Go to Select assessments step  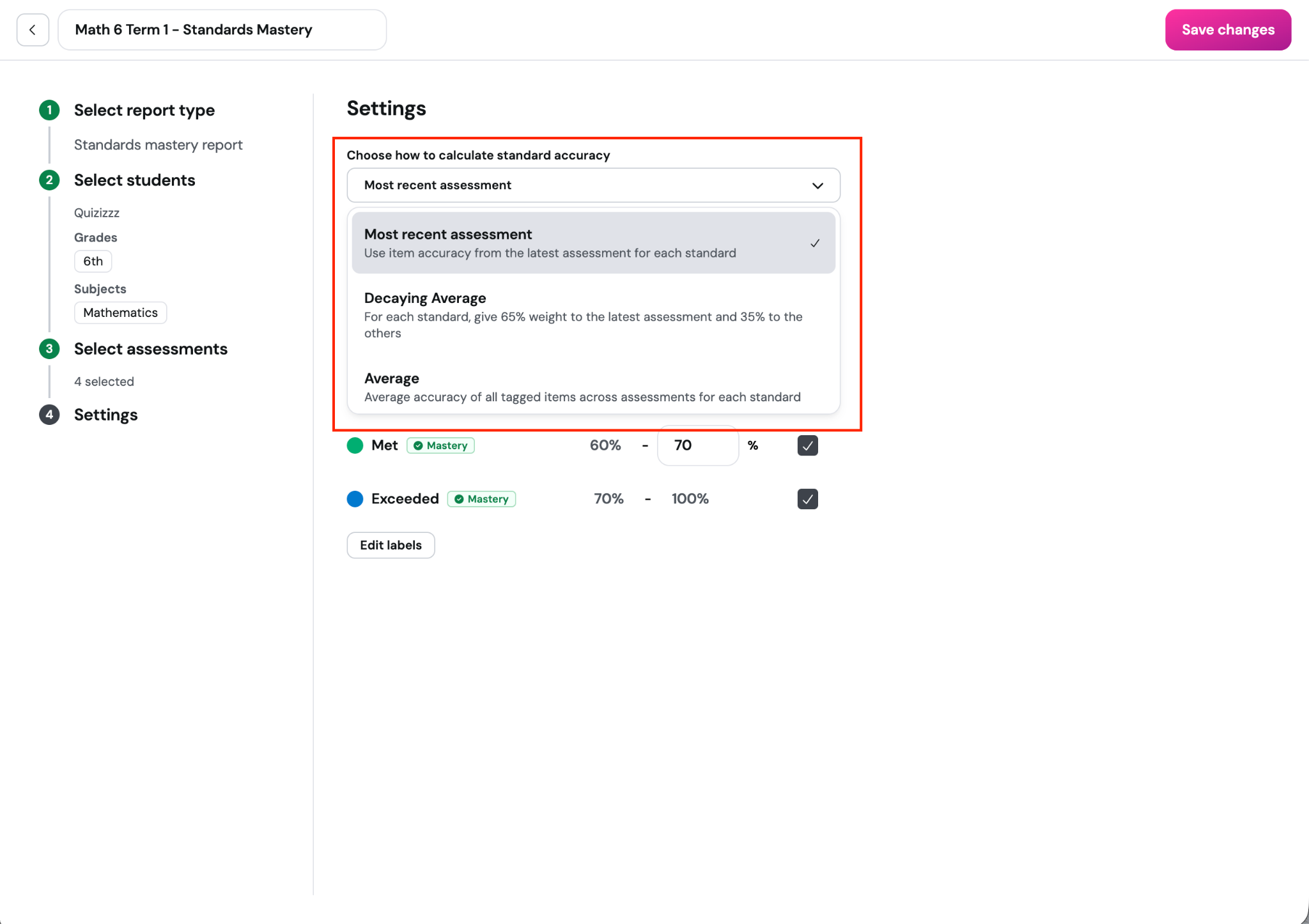click(151, 349)
